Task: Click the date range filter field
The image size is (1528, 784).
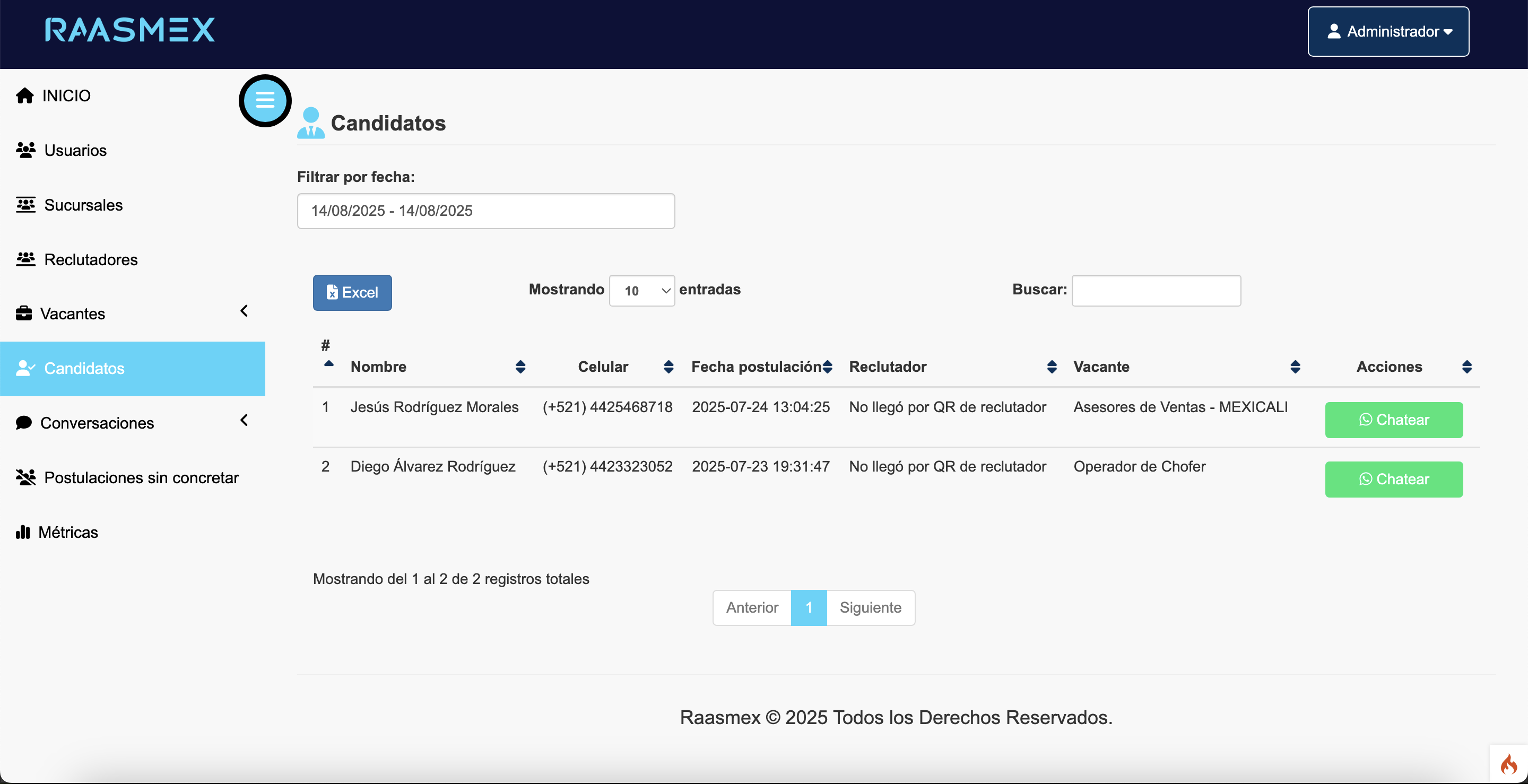Action: (485, 211)
